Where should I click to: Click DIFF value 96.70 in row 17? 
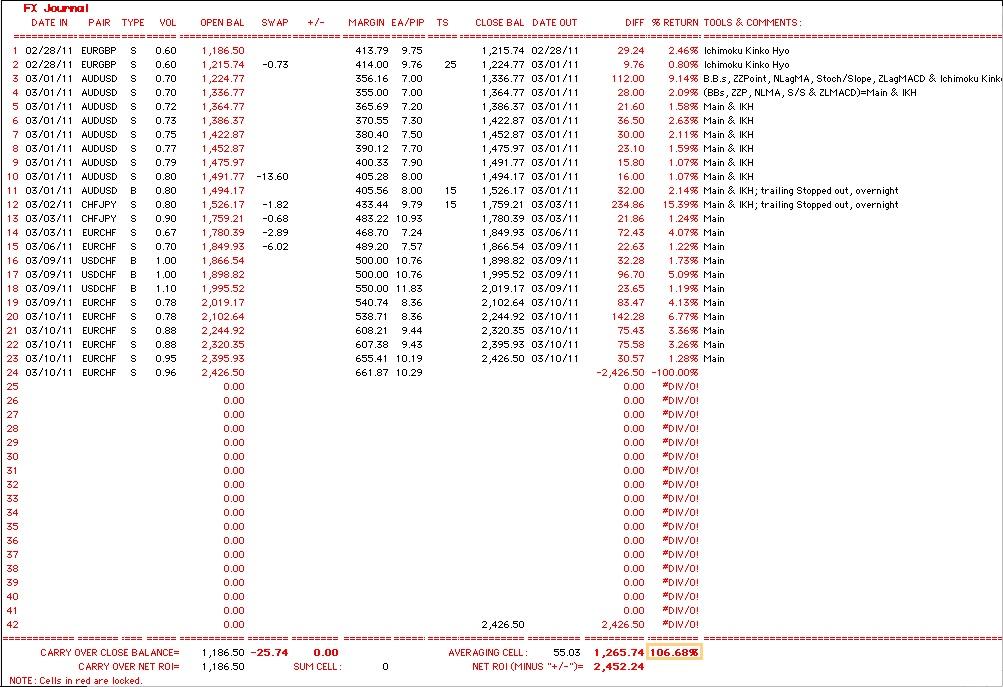coord(631,275)
